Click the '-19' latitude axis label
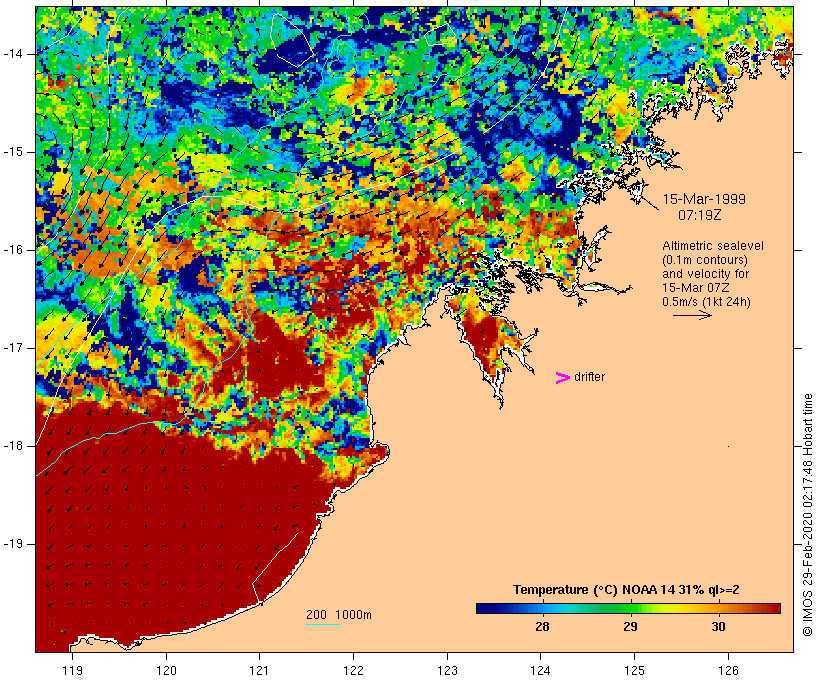Screen dimensions: 820x680 pyautogui.click(x=13, y=544)
